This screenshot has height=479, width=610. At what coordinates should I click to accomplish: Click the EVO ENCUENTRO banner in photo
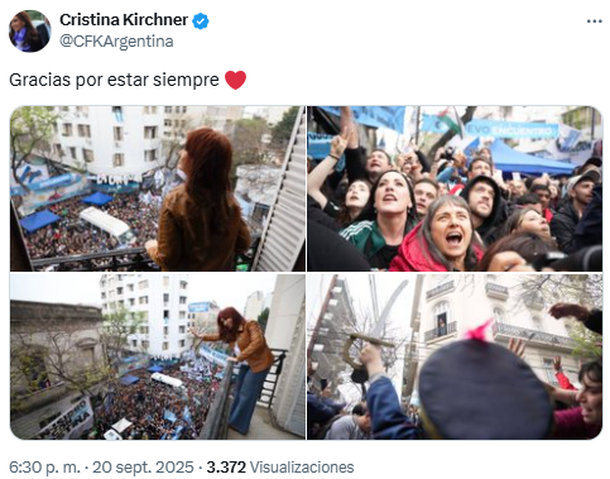tap(512, 129)
